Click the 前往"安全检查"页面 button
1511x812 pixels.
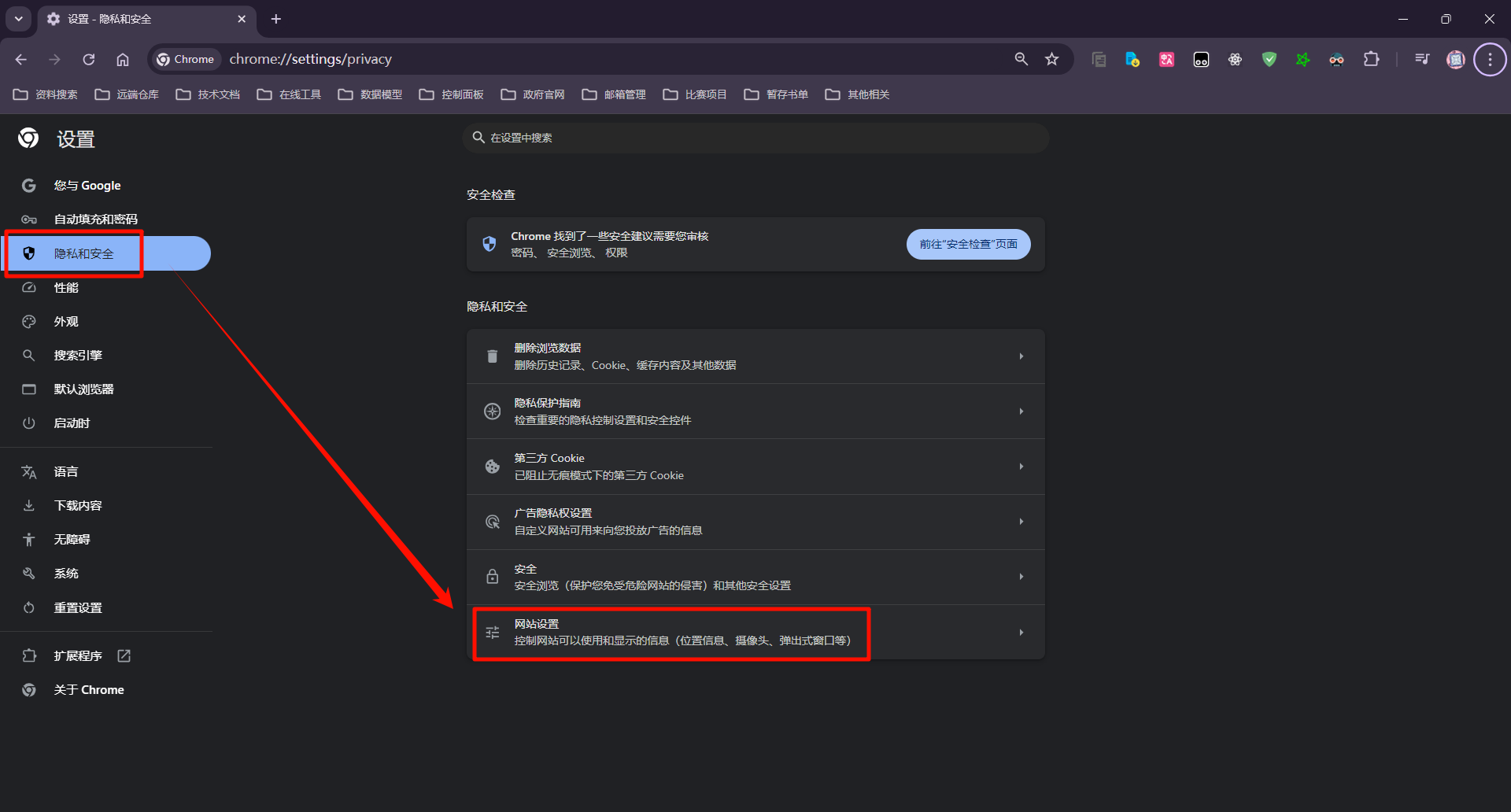point(968,245)
